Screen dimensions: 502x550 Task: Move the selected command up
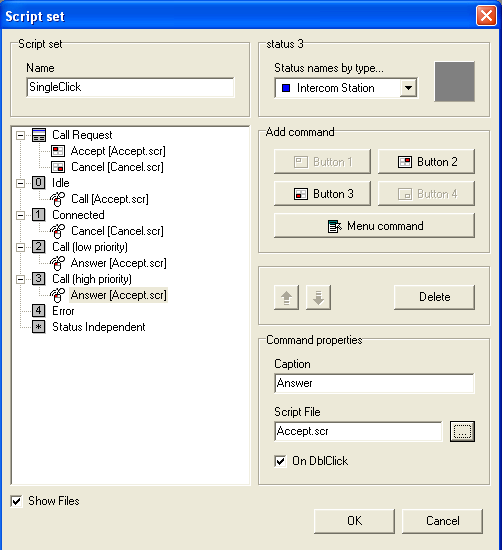(x=287, y=297)
